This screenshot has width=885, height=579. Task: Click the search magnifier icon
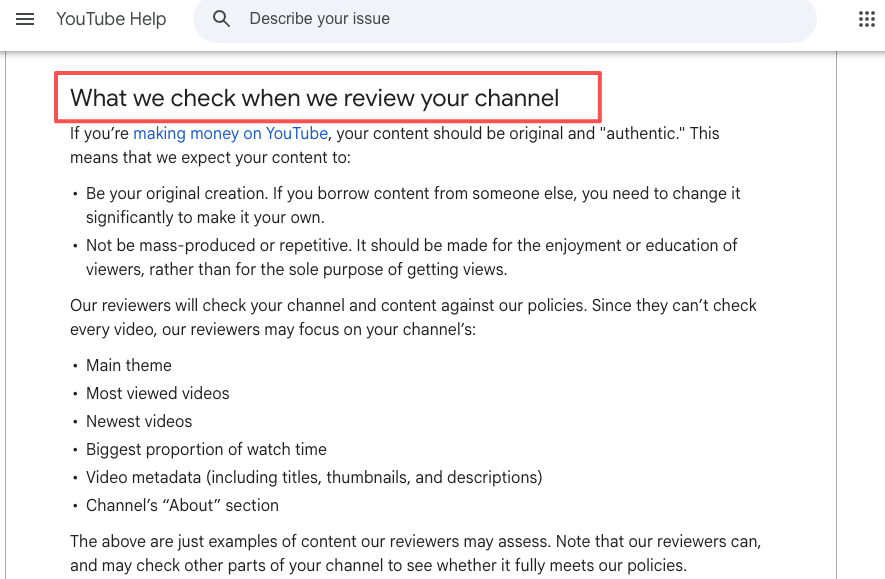(x=221, y=19)
